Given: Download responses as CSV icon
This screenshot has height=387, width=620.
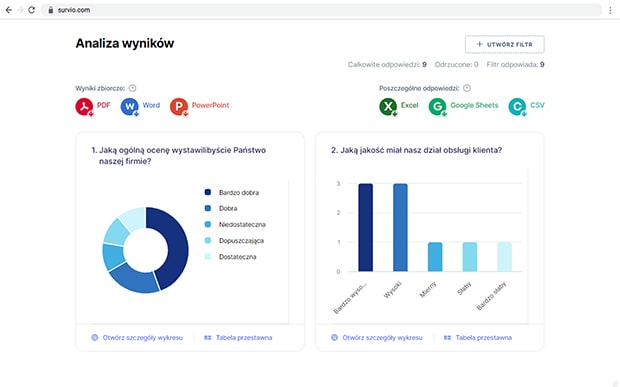Looking at the screenshot, I should coord(517,106).
